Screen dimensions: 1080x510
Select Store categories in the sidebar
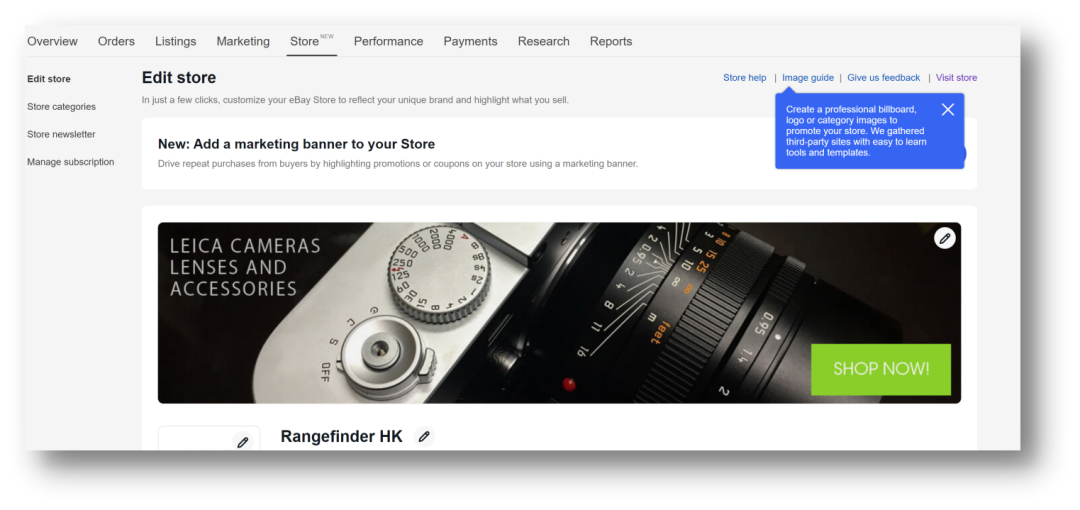(x=61, y=107)
